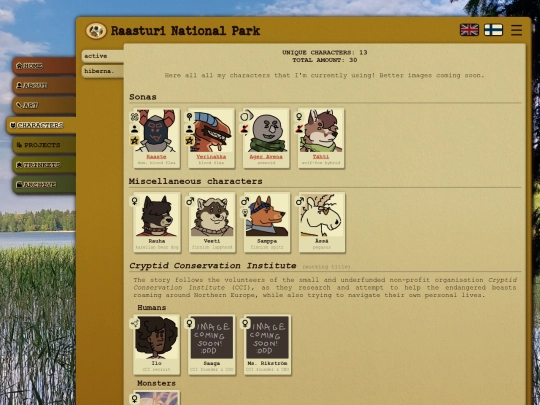Open the Tähti character link
The width and height of the screenshot is (540, 405).
321,157
